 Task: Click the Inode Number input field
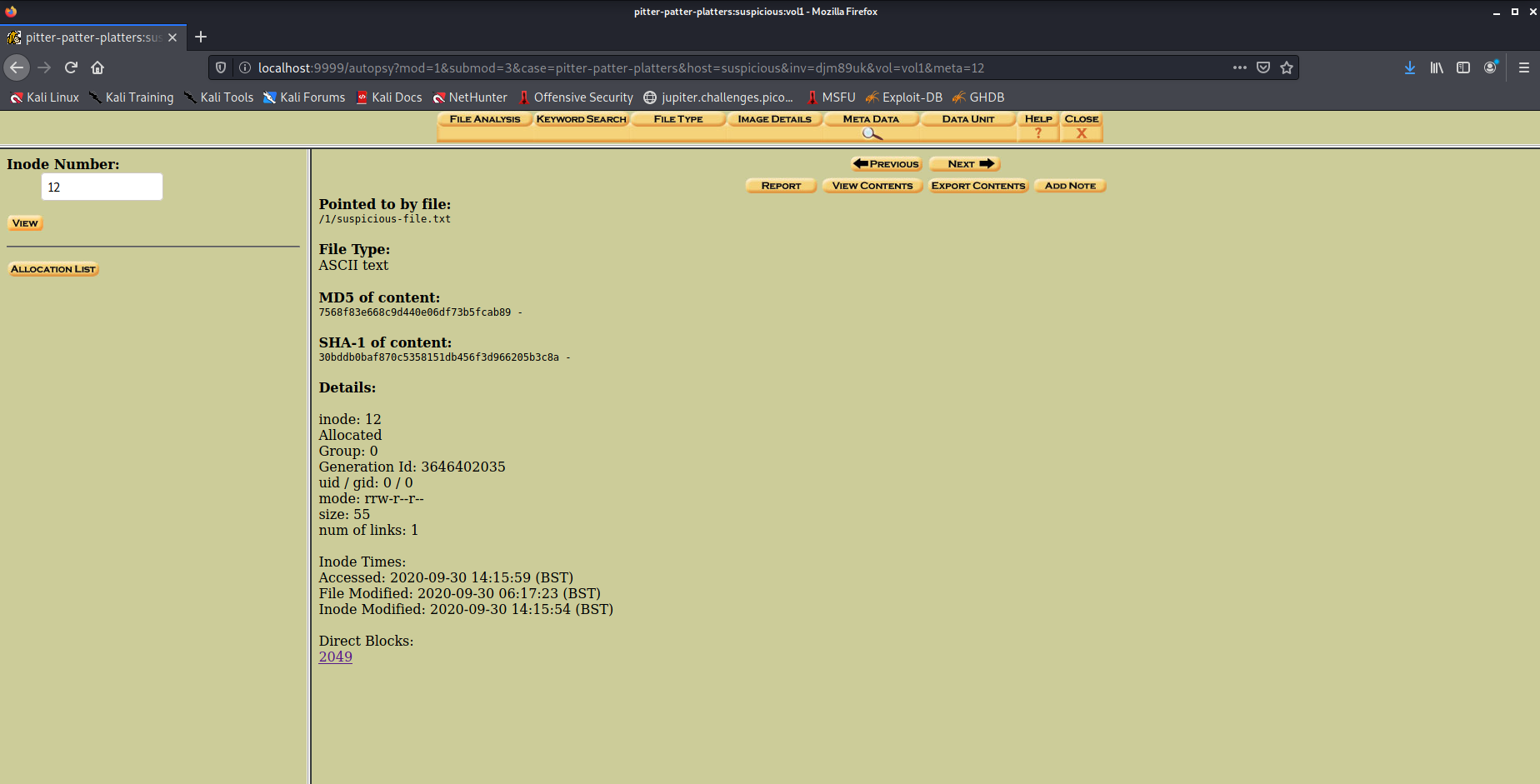pyautogui.click(x=102, y=187)
